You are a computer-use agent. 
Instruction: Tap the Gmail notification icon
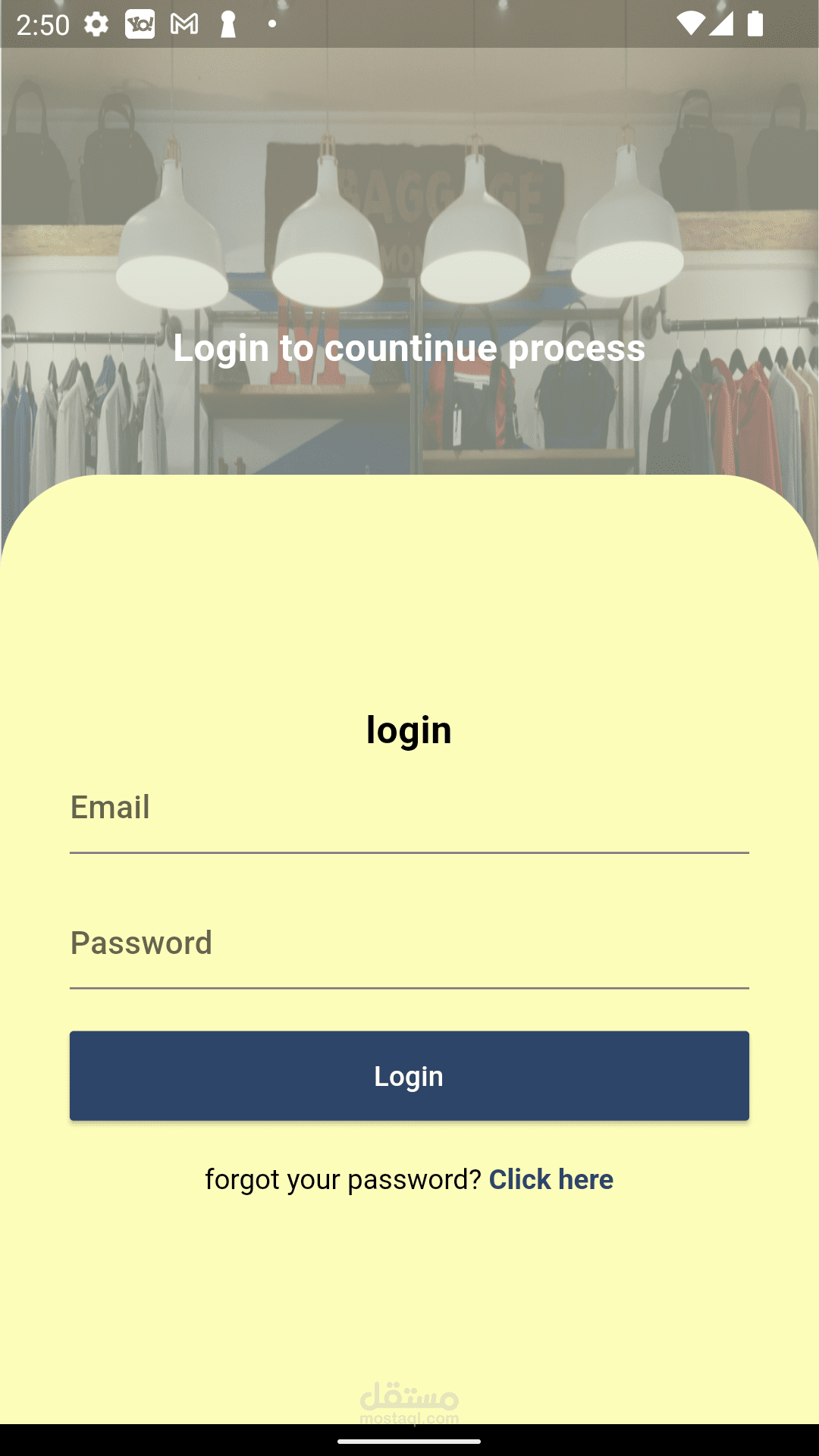[184, 24]
